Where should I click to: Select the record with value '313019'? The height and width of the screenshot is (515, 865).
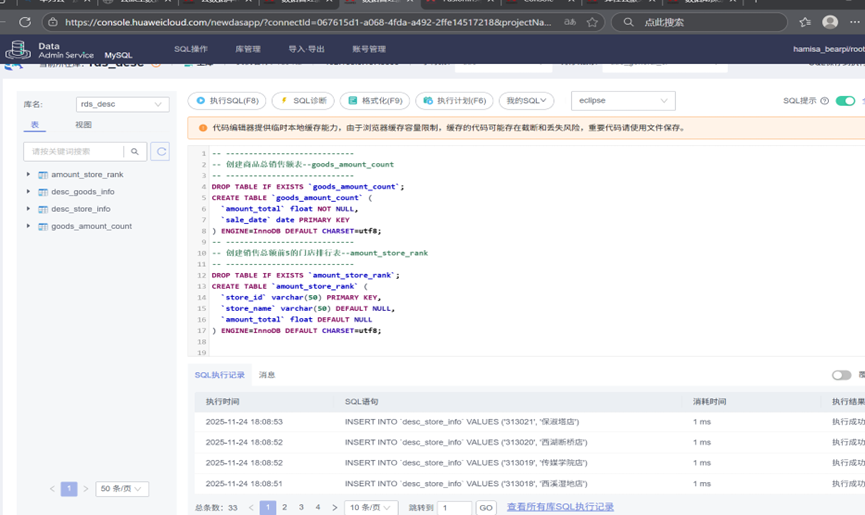pyautogui.click(x=530, y=463)
